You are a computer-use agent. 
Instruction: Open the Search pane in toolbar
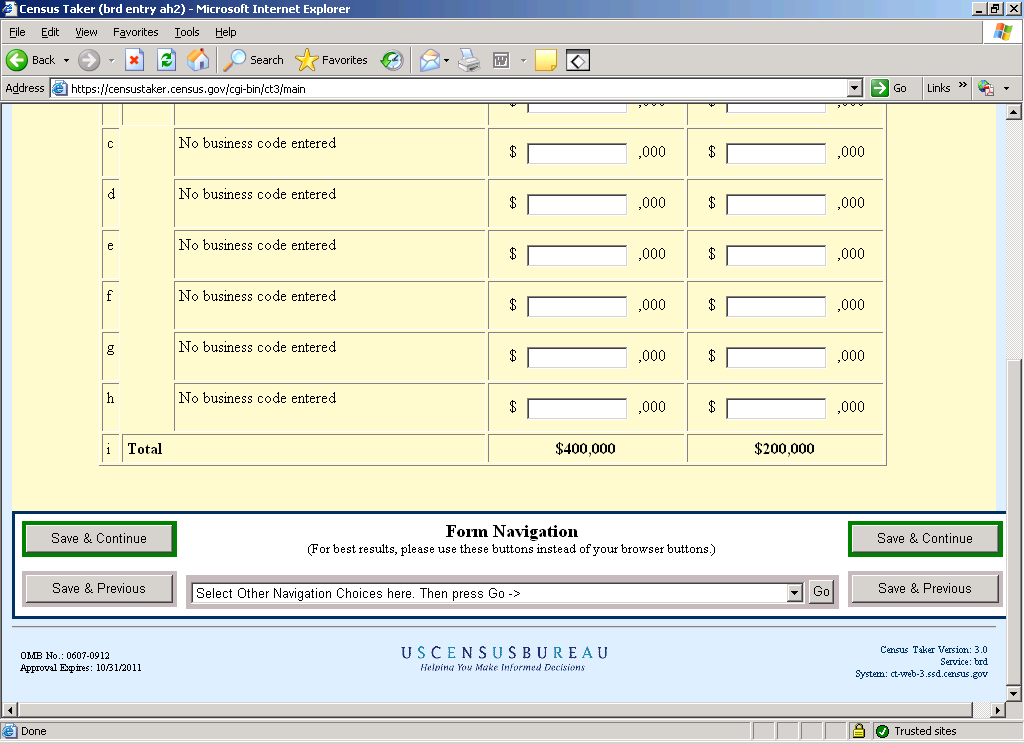(x=254, y=60)
